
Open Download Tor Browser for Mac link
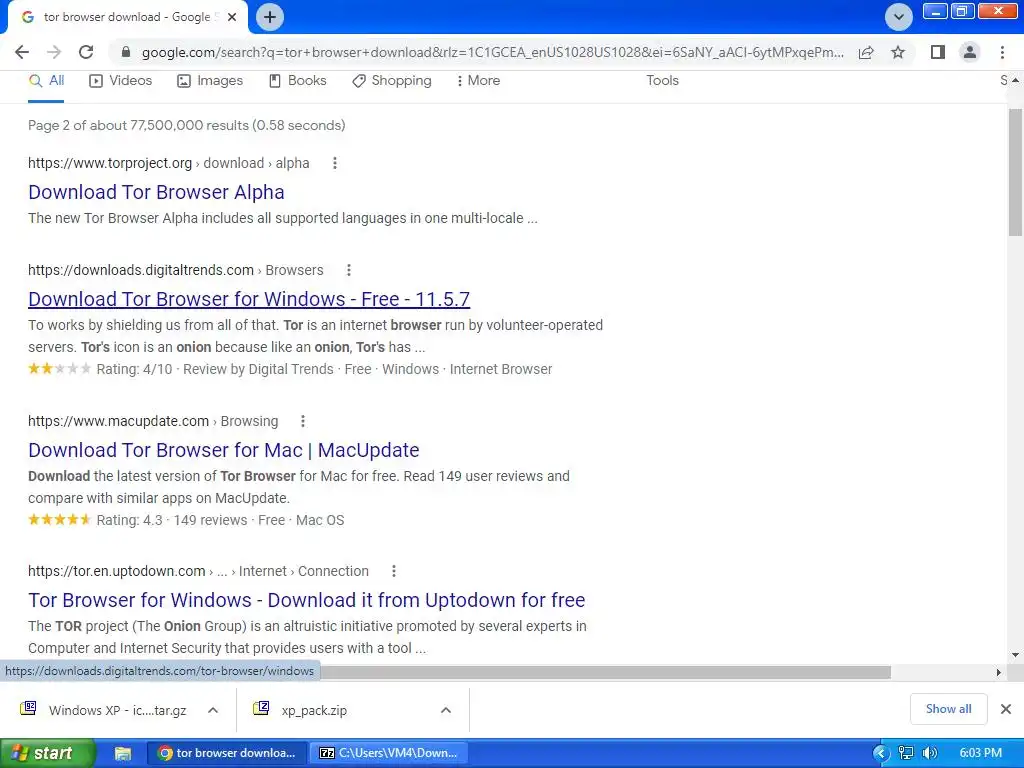223,450
